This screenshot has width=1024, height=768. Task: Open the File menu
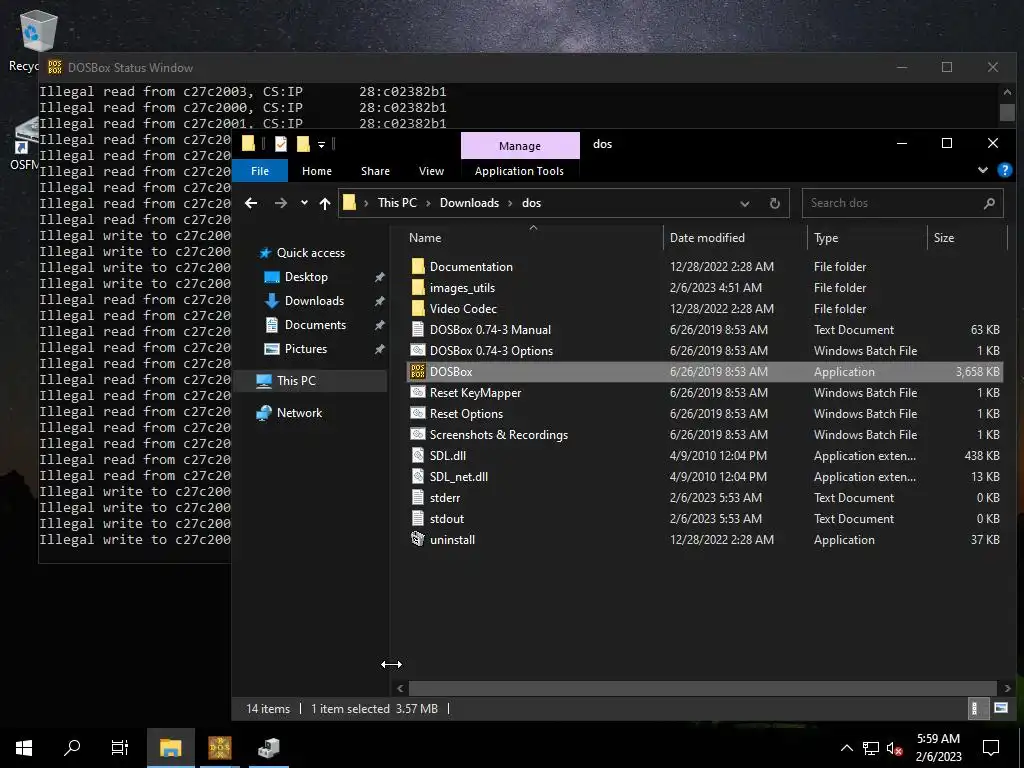pos(260,170)
